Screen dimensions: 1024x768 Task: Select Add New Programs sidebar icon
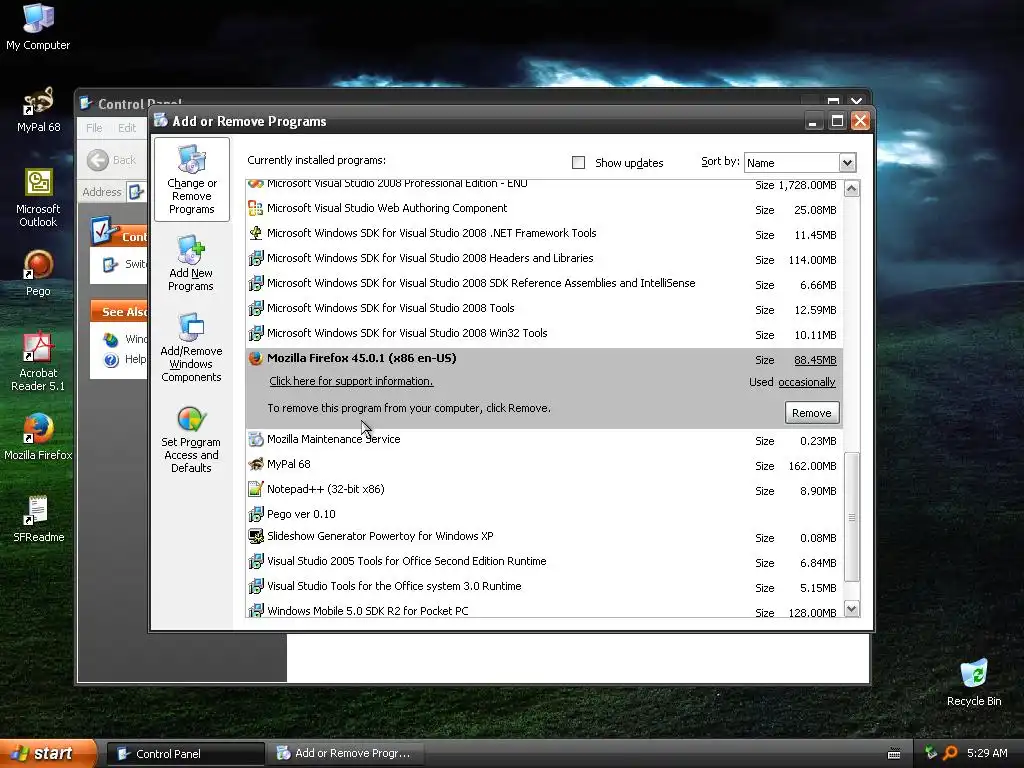[191, 263]
